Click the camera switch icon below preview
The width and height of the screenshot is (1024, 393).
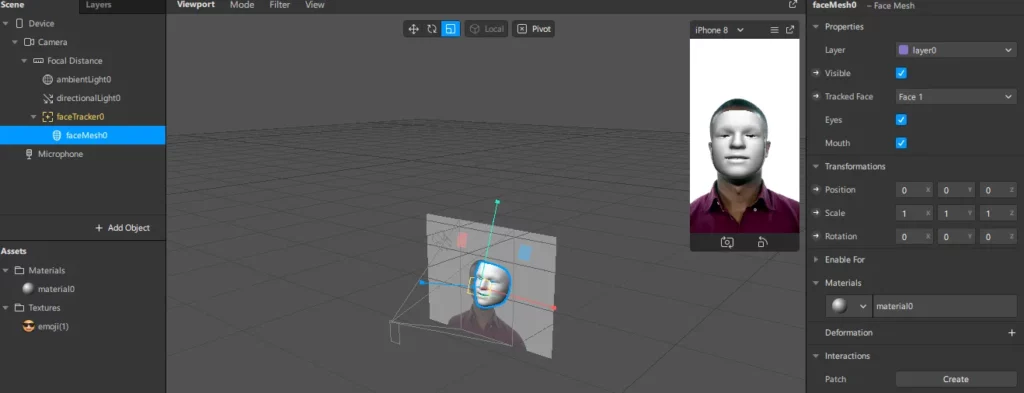point(727,242)
